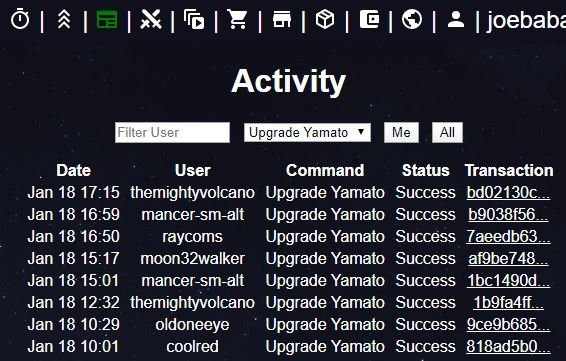Focus the Filter User input field
The image size is (566, 361).
pos(172,132)
